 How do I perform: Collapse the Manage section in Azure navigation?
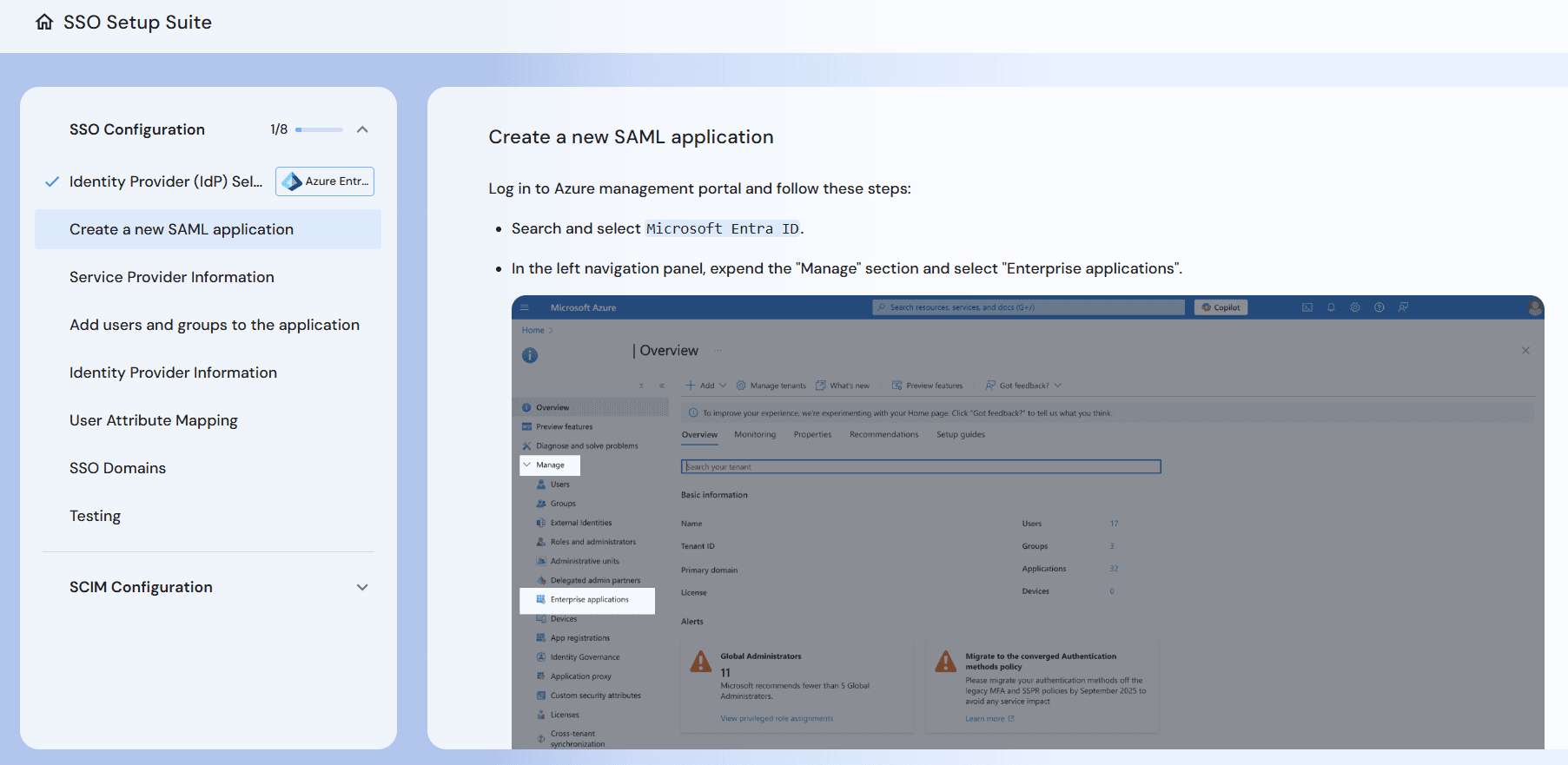(x=527, y=465)
